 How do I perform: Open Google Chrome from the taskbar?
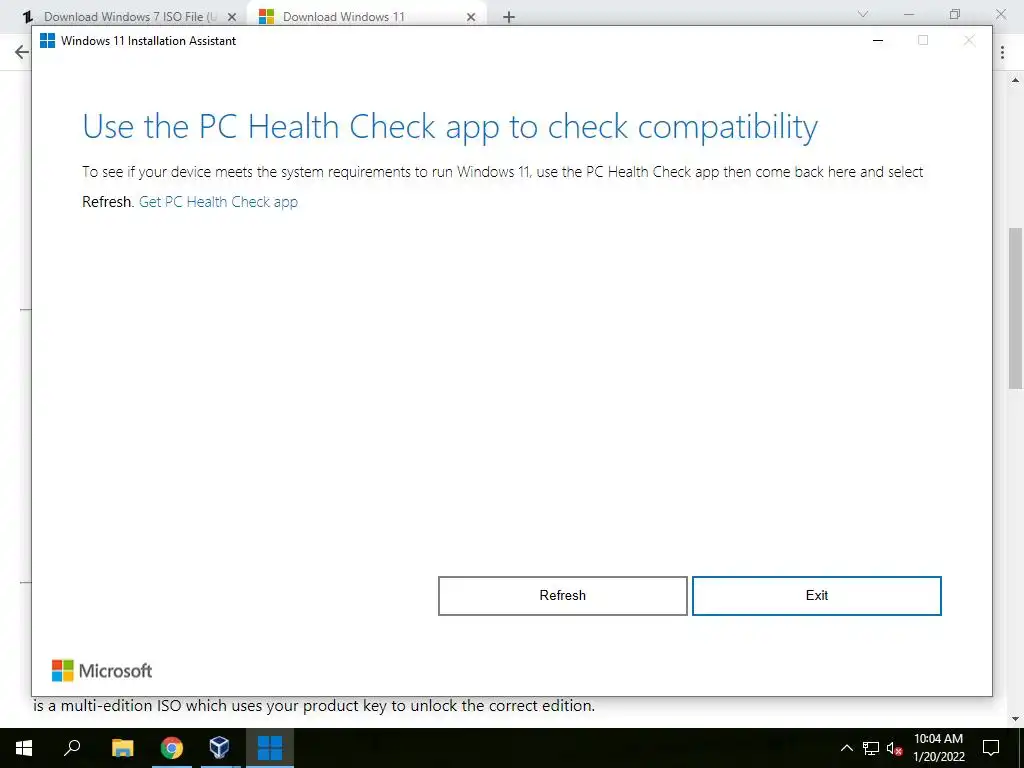[172, 748]
